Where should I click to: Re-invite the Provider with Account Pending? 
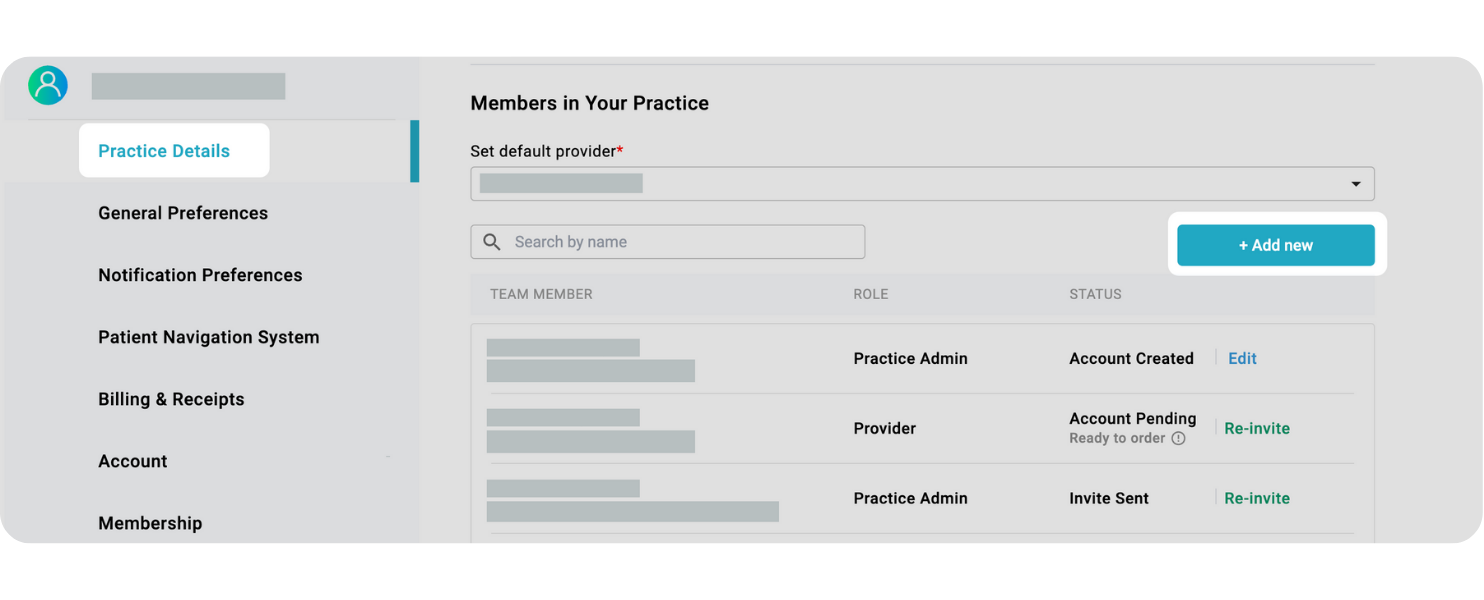coord(1257,429)
